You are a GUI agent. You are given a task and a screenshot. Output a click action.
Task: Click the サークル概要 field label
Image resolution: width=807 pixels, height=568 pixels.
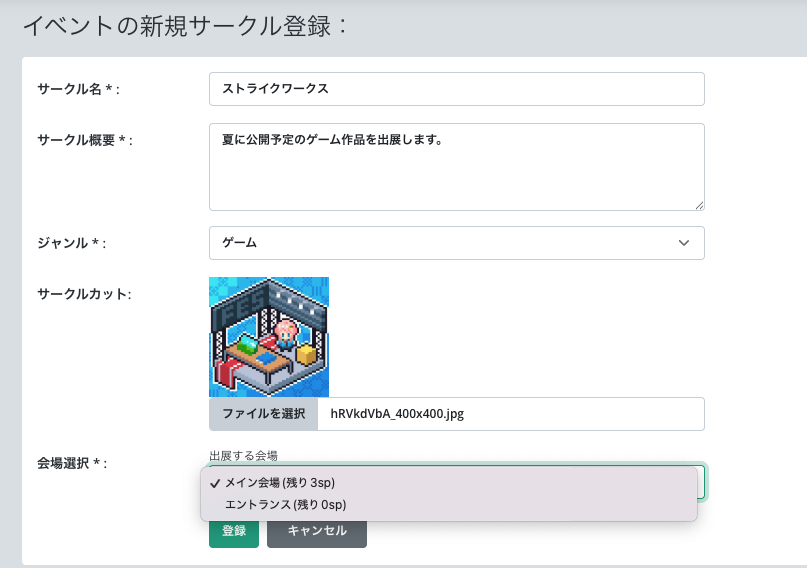[84, 139]
